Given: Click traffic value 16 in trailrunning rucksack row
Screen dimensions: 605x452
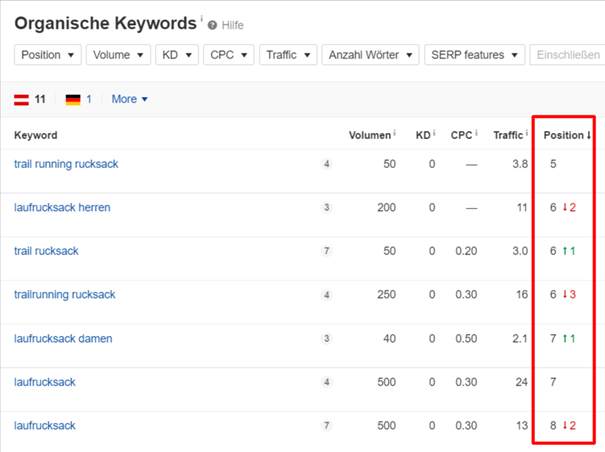Looking at the screenshot, I should 522,295.
